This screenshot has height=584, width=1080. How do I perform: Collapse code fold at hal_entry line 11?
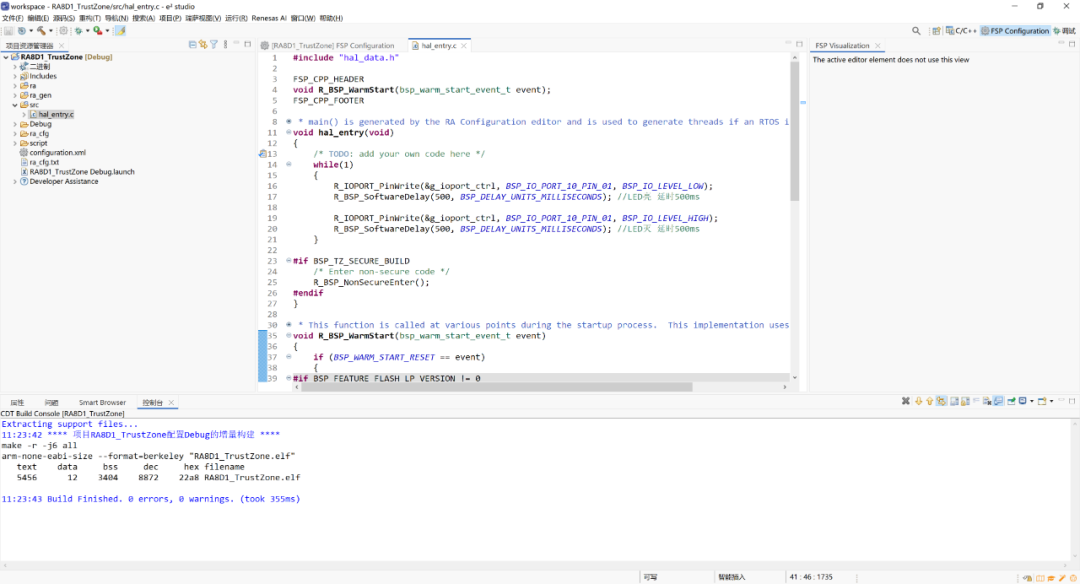pyautogui.click(x=289, y=132)
